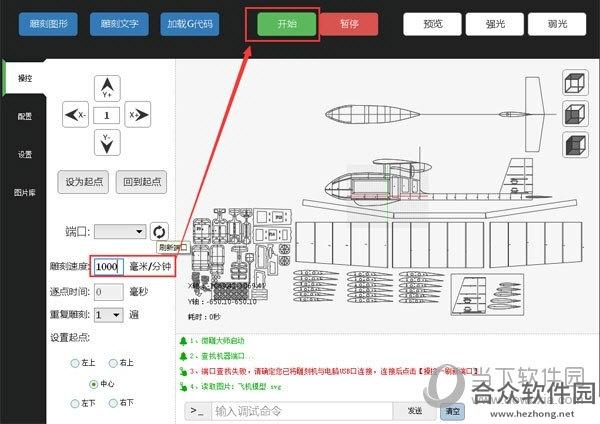Click the airplane model drawing canvas
The height and width of the screenshot is (424, 600).
click(x=386, y=195)
